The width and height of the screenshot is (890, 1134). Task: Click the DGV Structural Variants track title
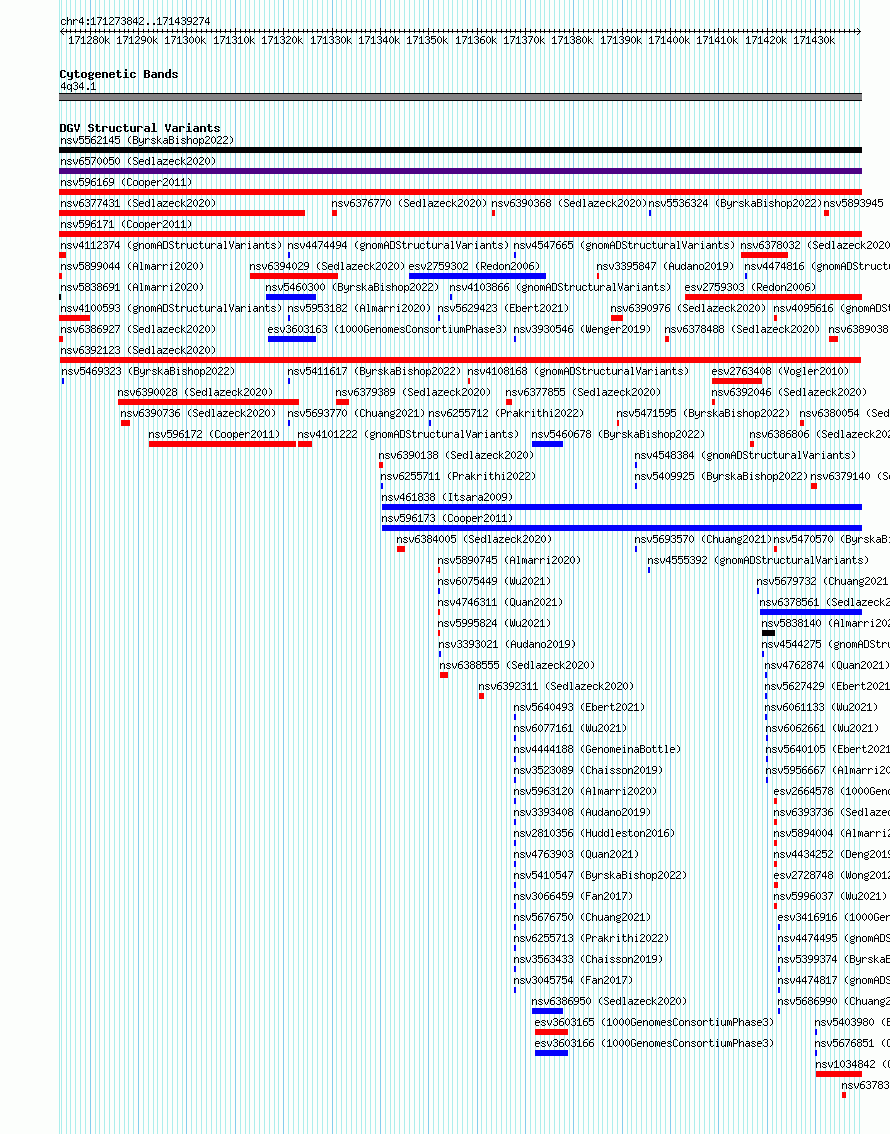coord(140,128)
